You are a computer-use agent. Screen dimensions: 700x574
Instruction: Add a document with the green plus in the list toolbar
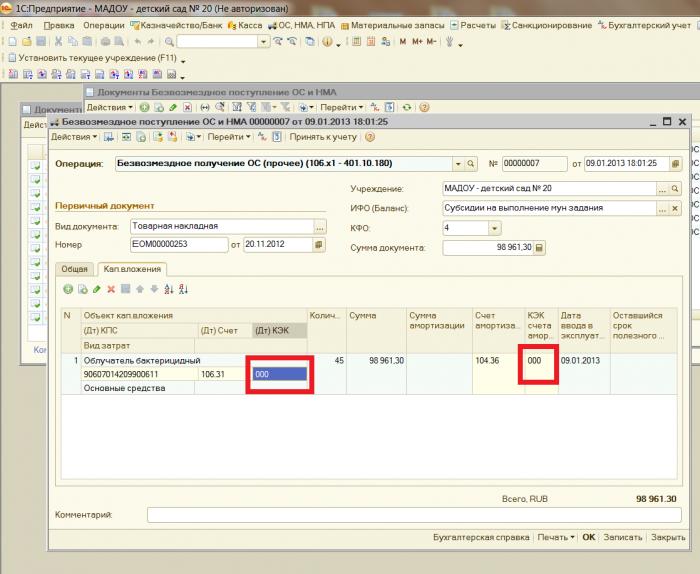coord(144,107)
